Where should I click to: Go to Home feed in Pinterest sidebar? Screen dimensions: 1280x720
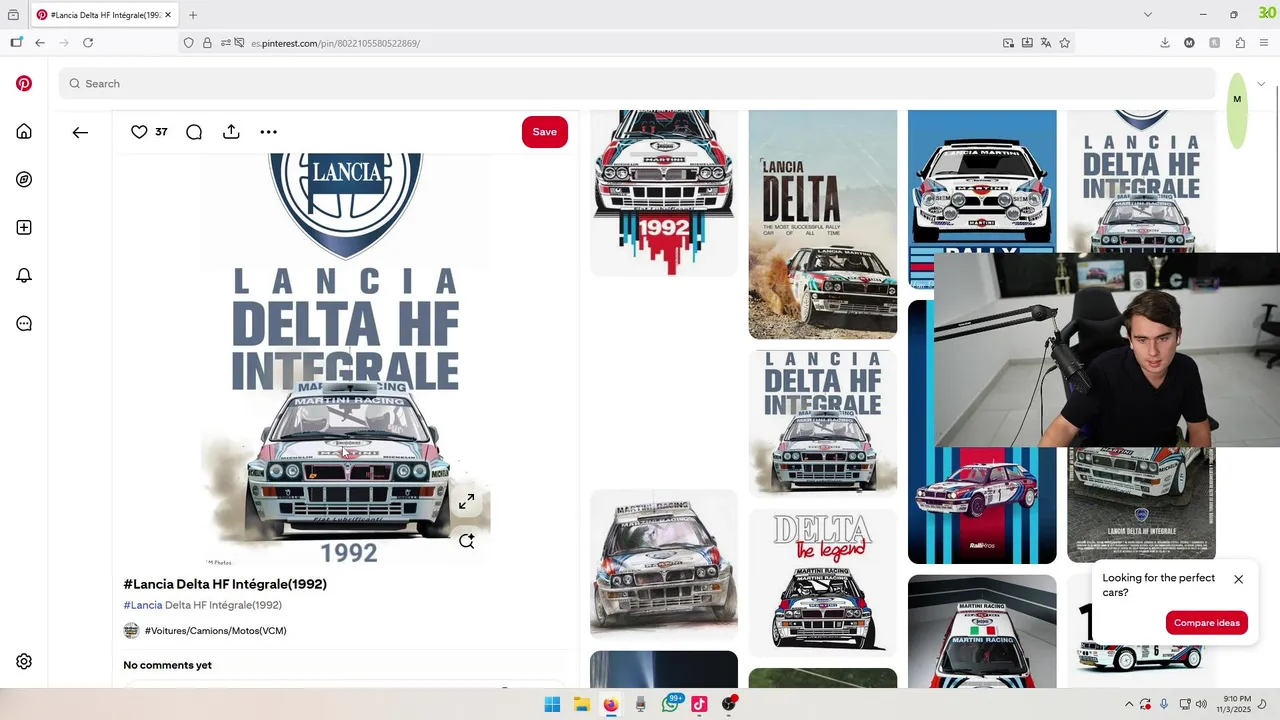24,132
